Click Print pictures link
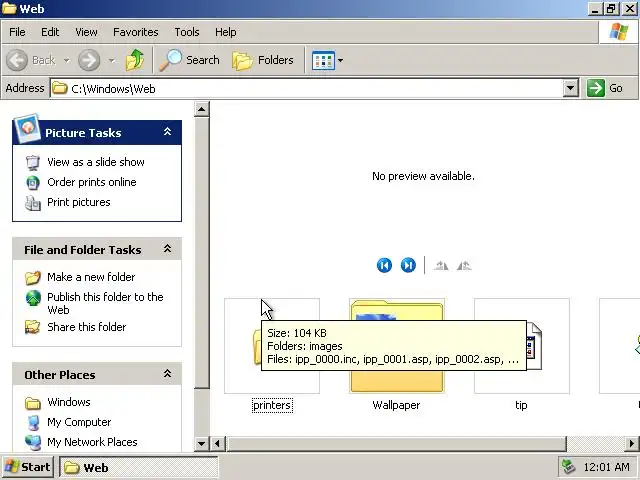 point(79,202)
